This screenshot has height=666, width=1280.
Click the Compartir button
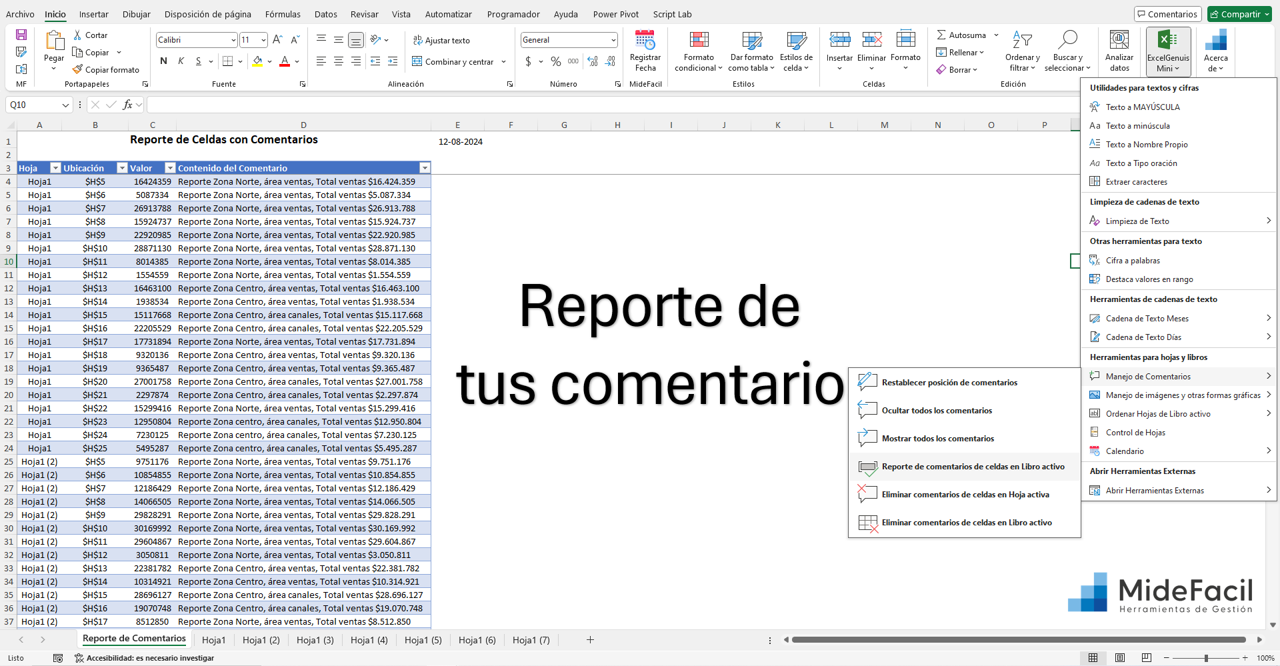click(1238, 13)
